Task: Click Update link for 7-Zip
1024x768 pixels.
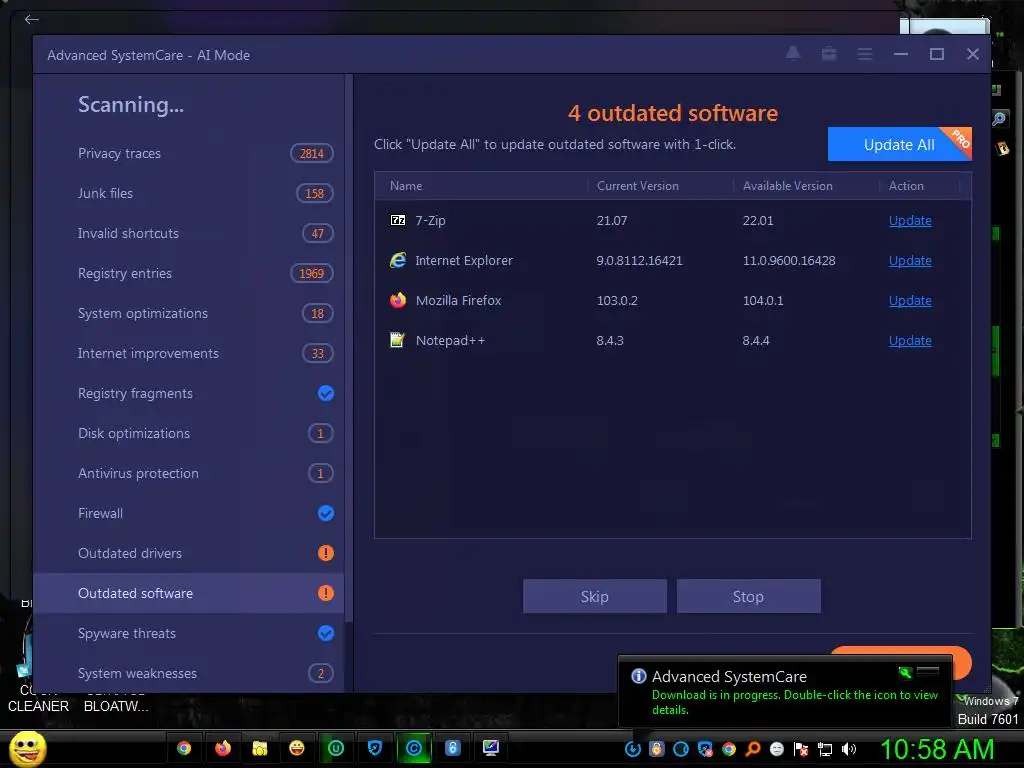Action: pos(910,221)
